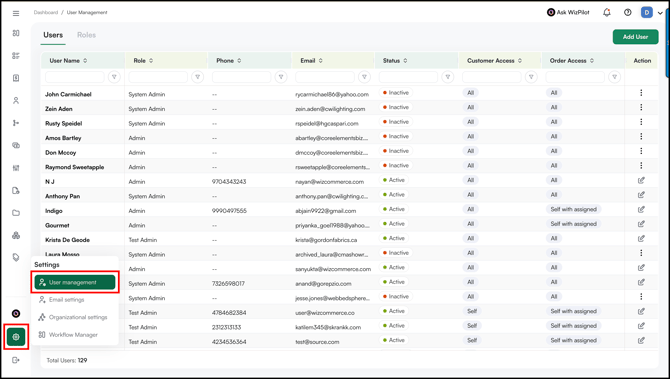Open the three-dot menu for Amos Bartley
The height and width of the screenshot is (379, 670).
pyautogui.click(x=641, y=136)
